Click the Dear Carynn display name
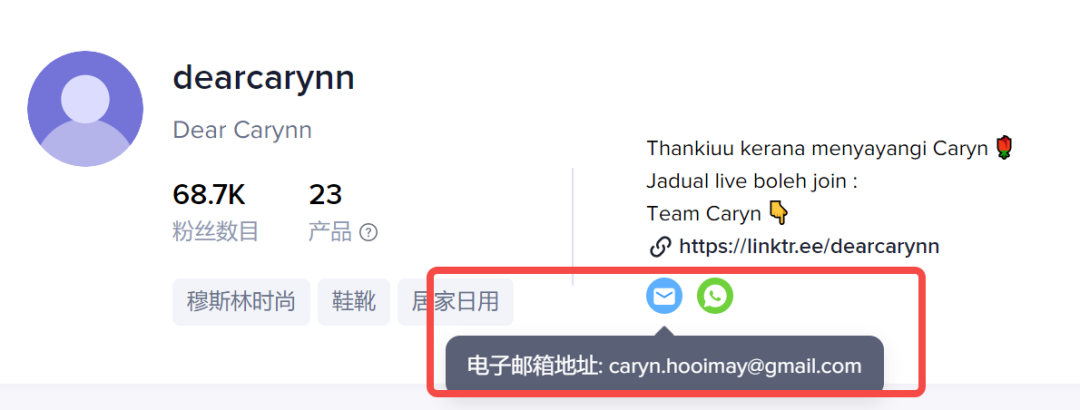Viewport: 1080px width, 410px height. (x=242, y=130)
